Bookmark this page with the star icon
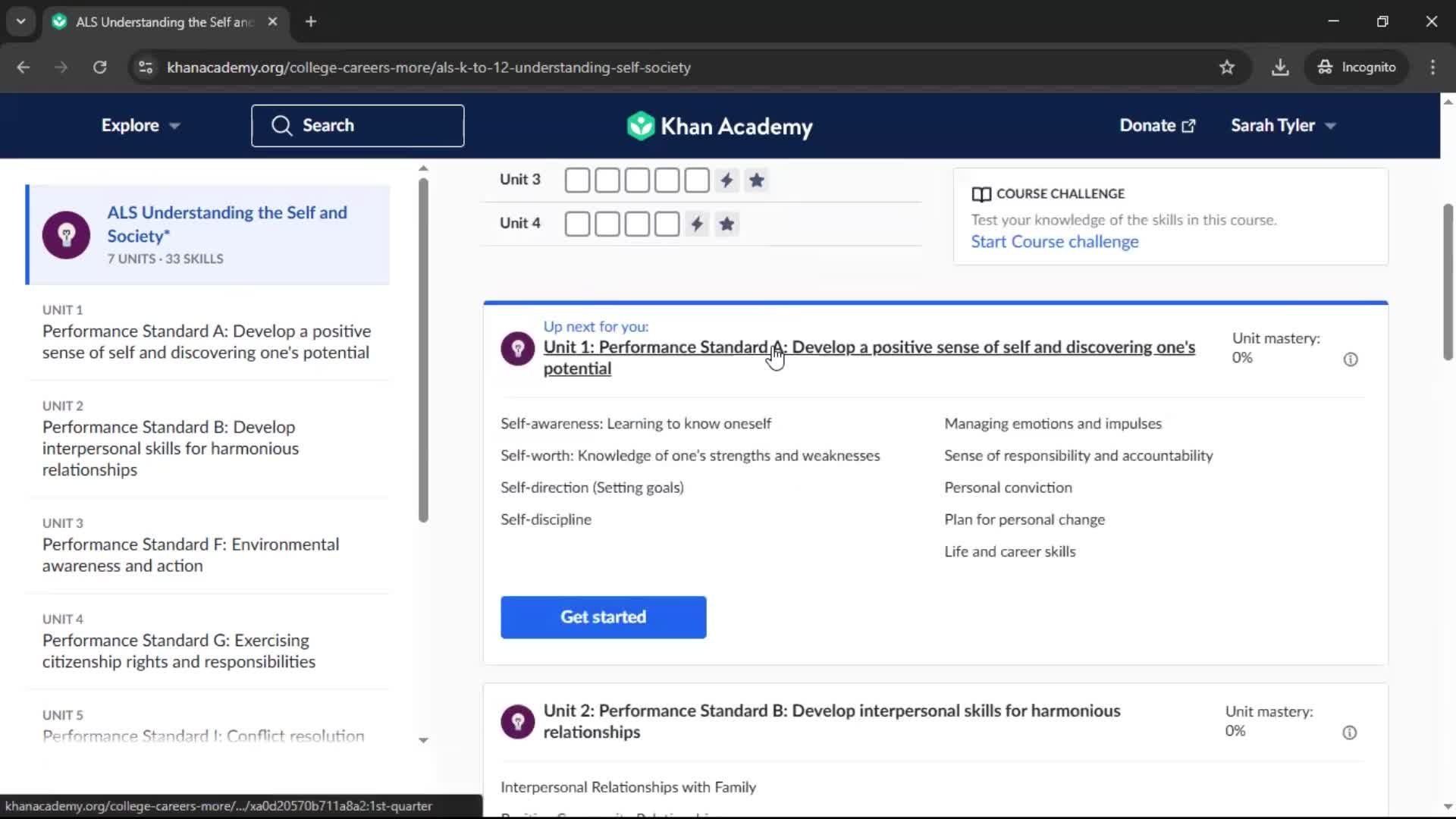The image size is (1456, 819). pyautogui.click(x=1227, y=67)
